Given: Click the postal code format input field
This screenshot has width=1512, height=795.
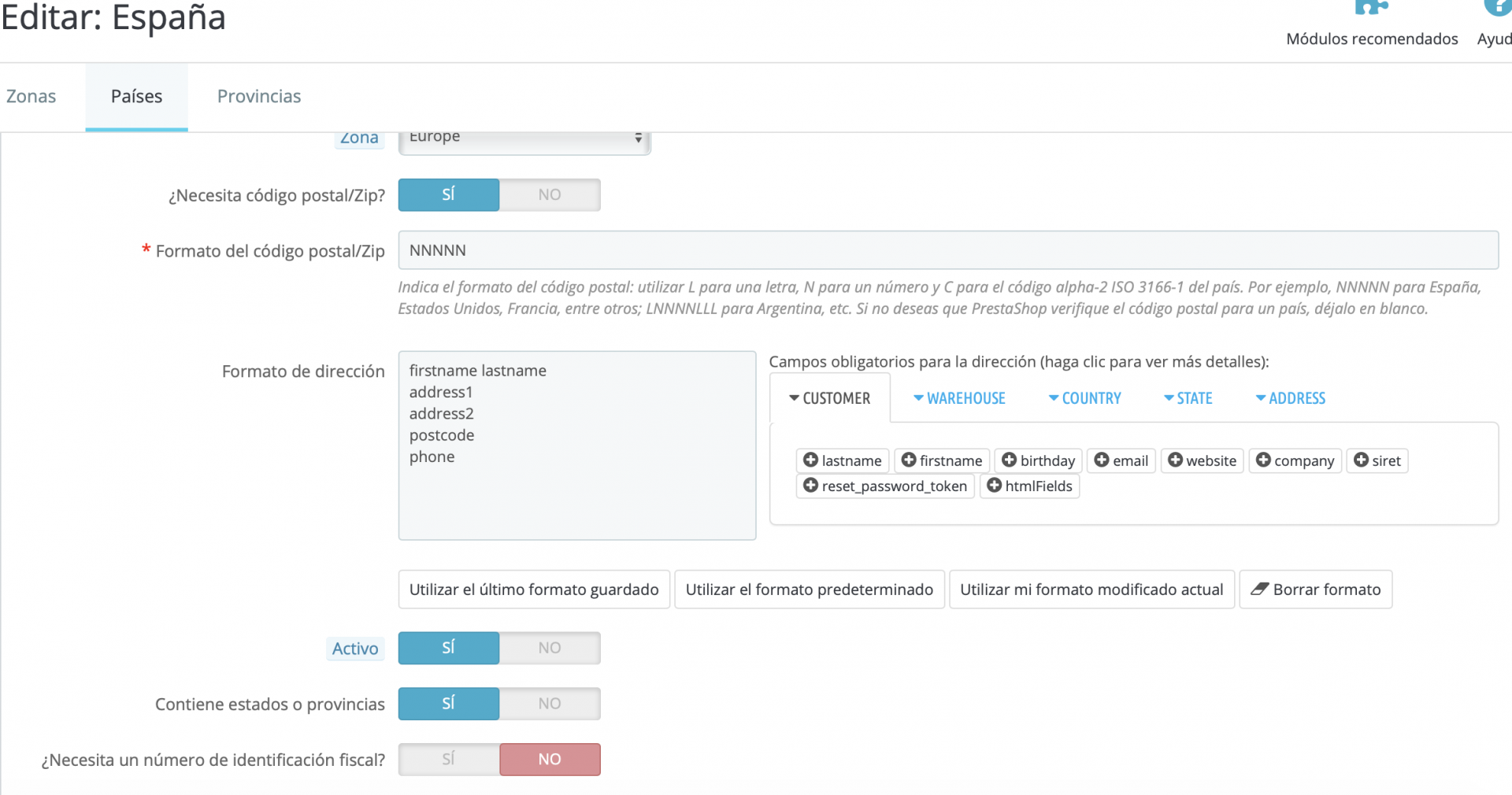Looking at the screenshot, I should (947, 250).
